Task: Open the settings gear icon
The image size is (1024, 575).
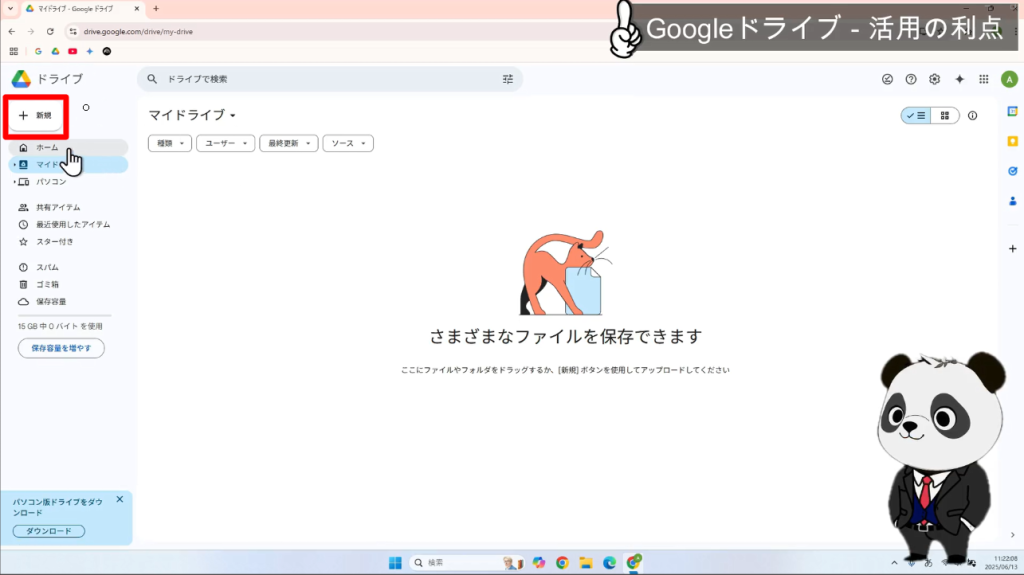Action: [x=935, y=79]
